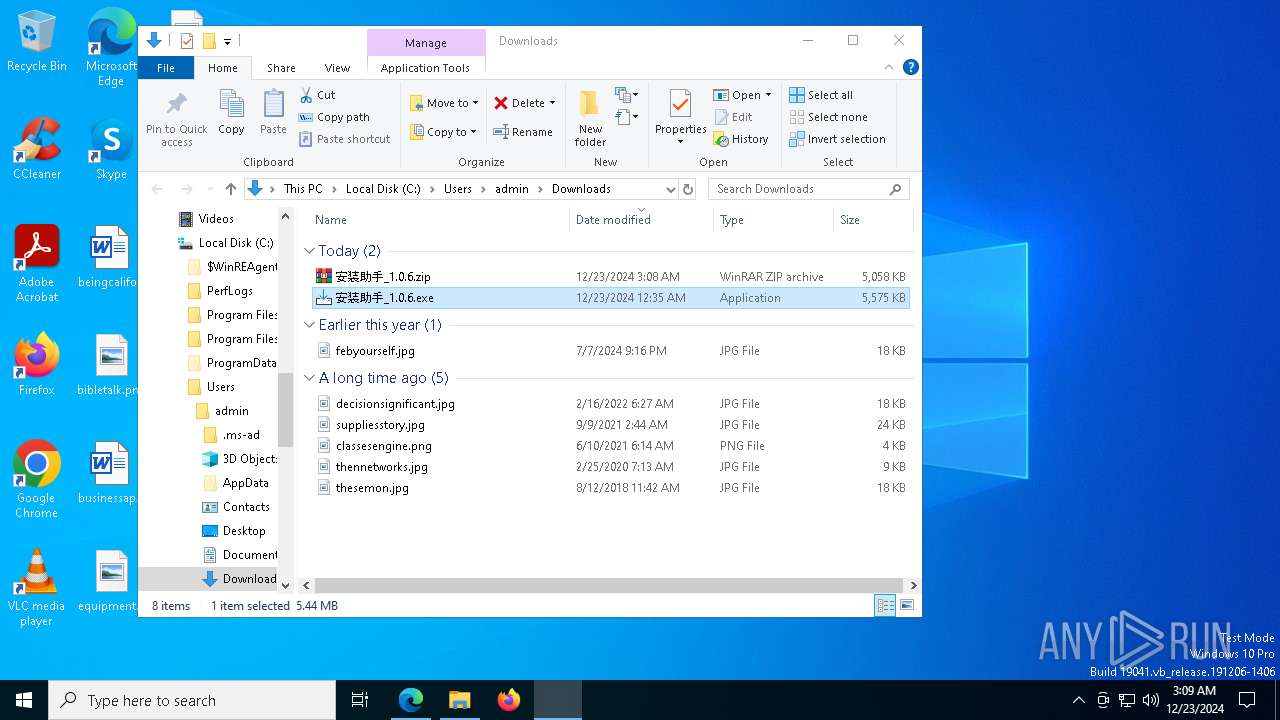The height and width of the screenshot is (720, 1280).
Task: Sort by Date modified column
Action: pyautogui.click(x=641, y=220)
